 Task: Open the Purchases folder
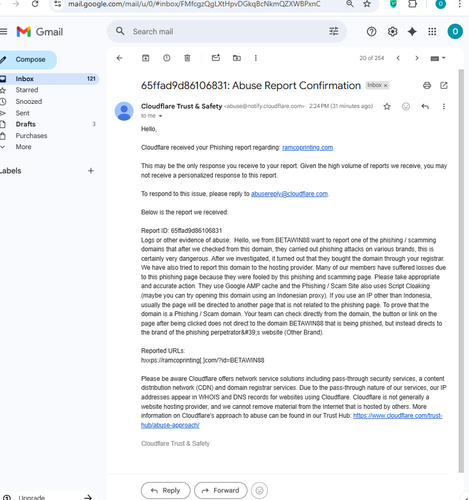(31, 136)
